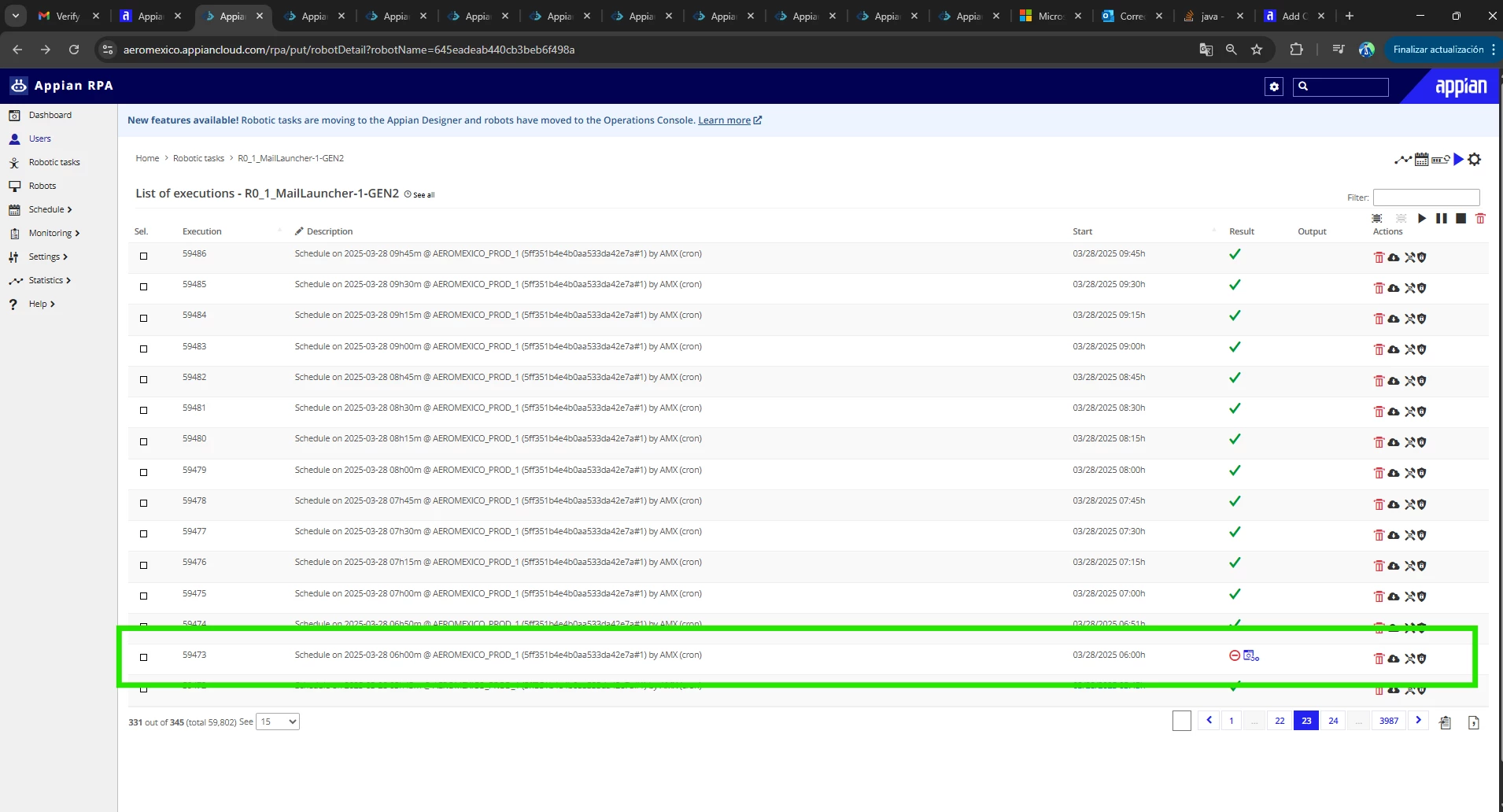The height and width of the screenshot is (812, 1503).
Task: Pause the selected executions
Action: pos(1442,219)
